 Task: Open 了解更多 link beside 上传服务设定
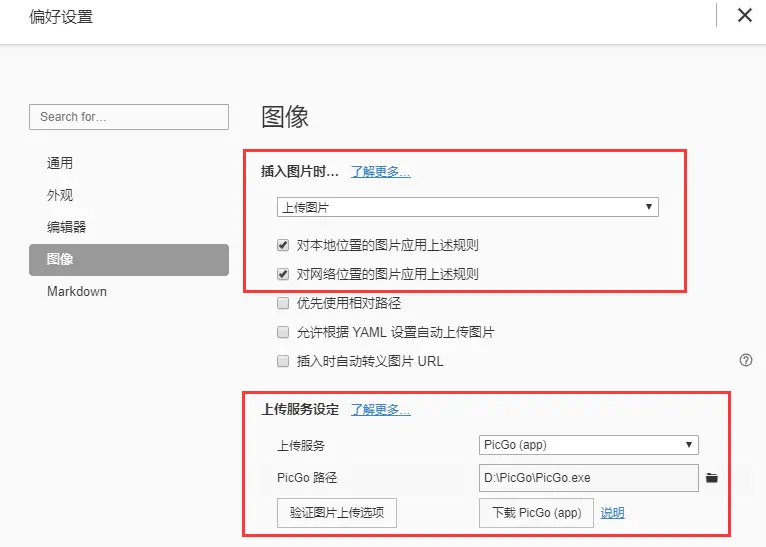point(381,410)
